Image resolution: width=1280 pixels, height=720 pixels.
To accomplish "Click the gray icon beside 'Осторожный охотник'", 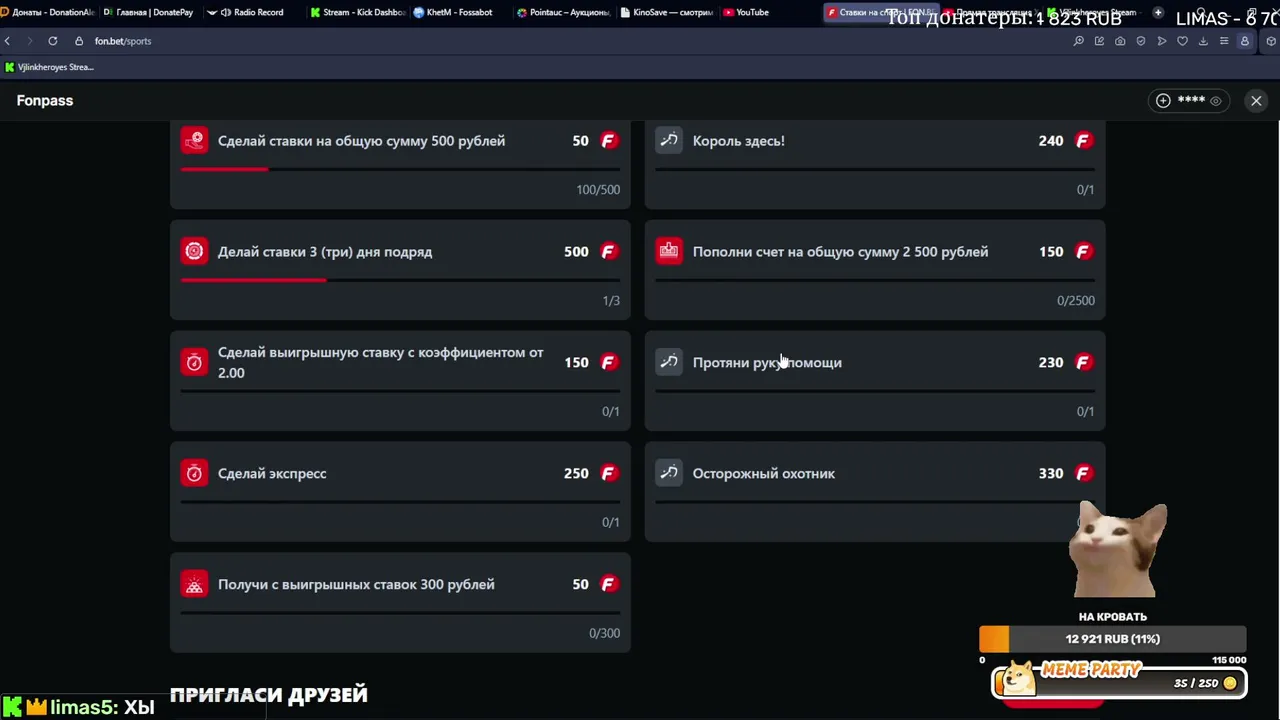I will 669,474.
